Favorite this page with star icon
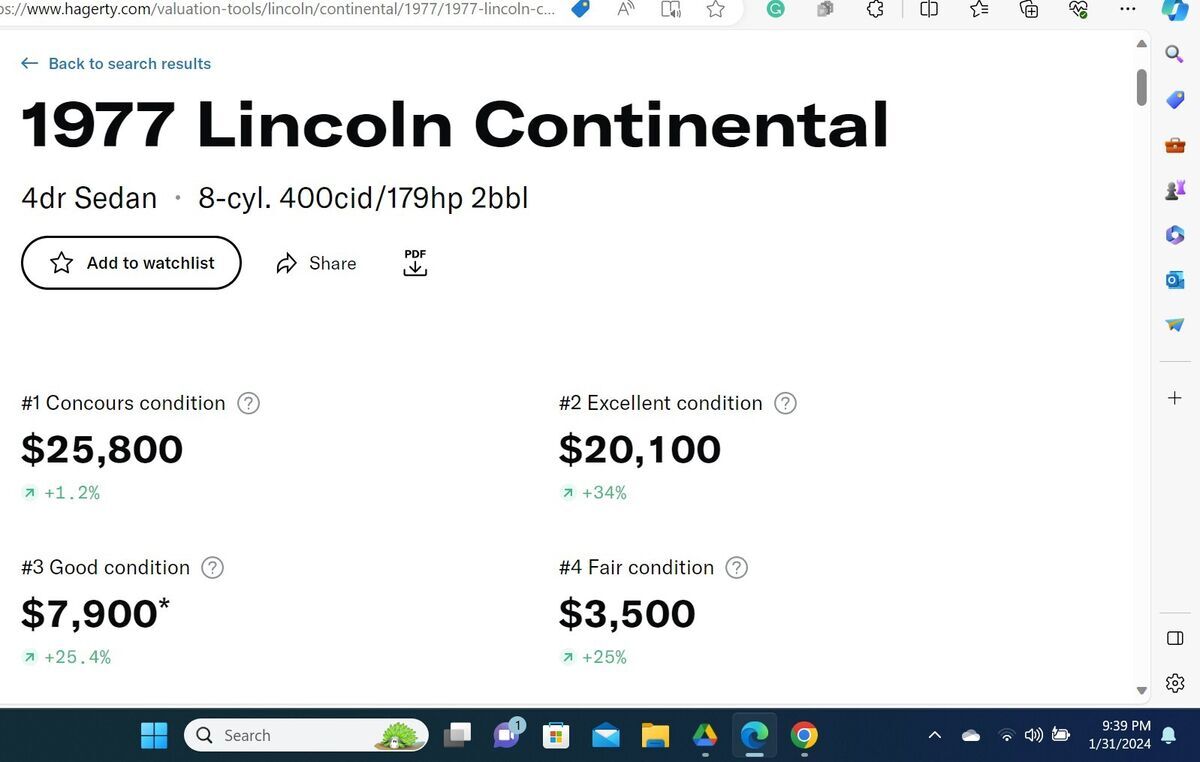The width and height of the screenshot is (1200, 762). point(716,10)
